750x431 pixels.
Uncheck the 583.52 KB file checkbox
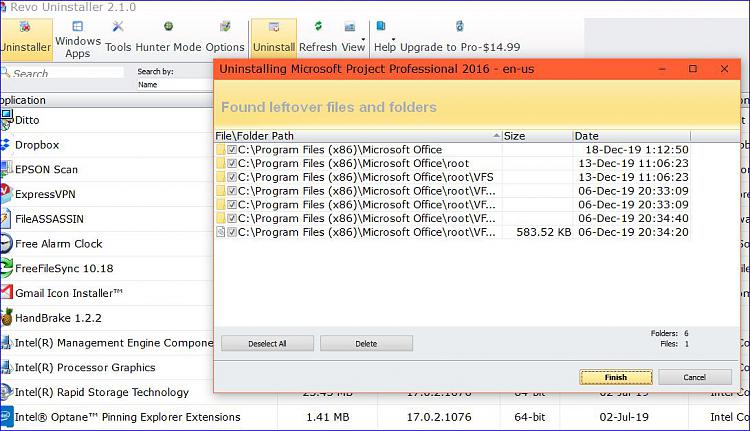tap(232, 232)
